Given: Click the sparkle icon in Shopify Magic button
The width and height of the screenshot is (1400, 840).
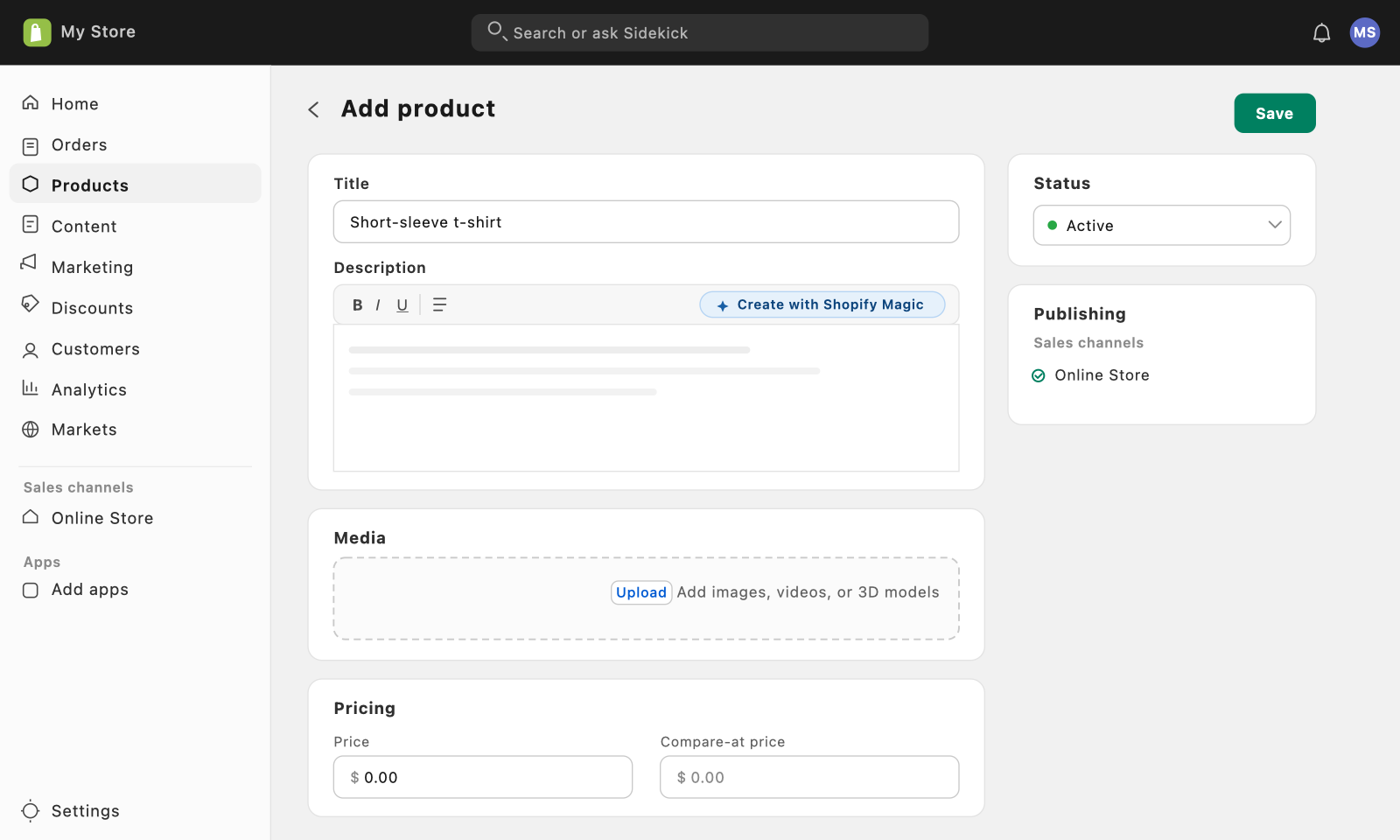Looking at the screenshot, I should (723, 305).
